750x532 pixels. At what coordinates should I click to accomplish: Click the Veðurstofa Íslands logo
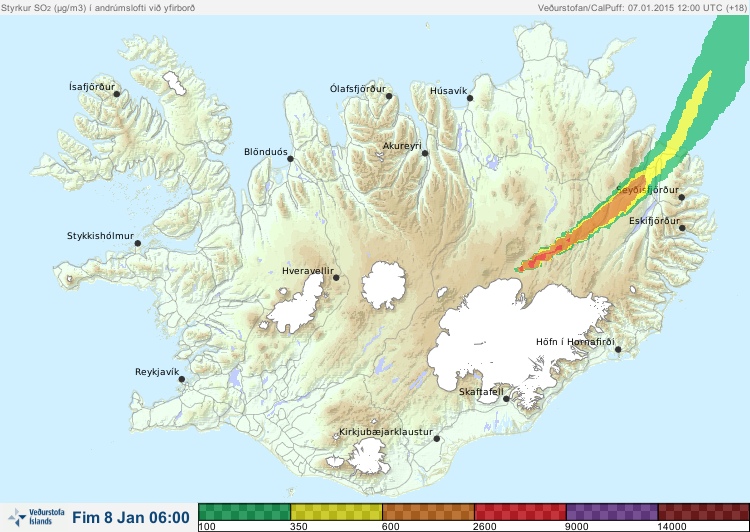pos(36,517)
